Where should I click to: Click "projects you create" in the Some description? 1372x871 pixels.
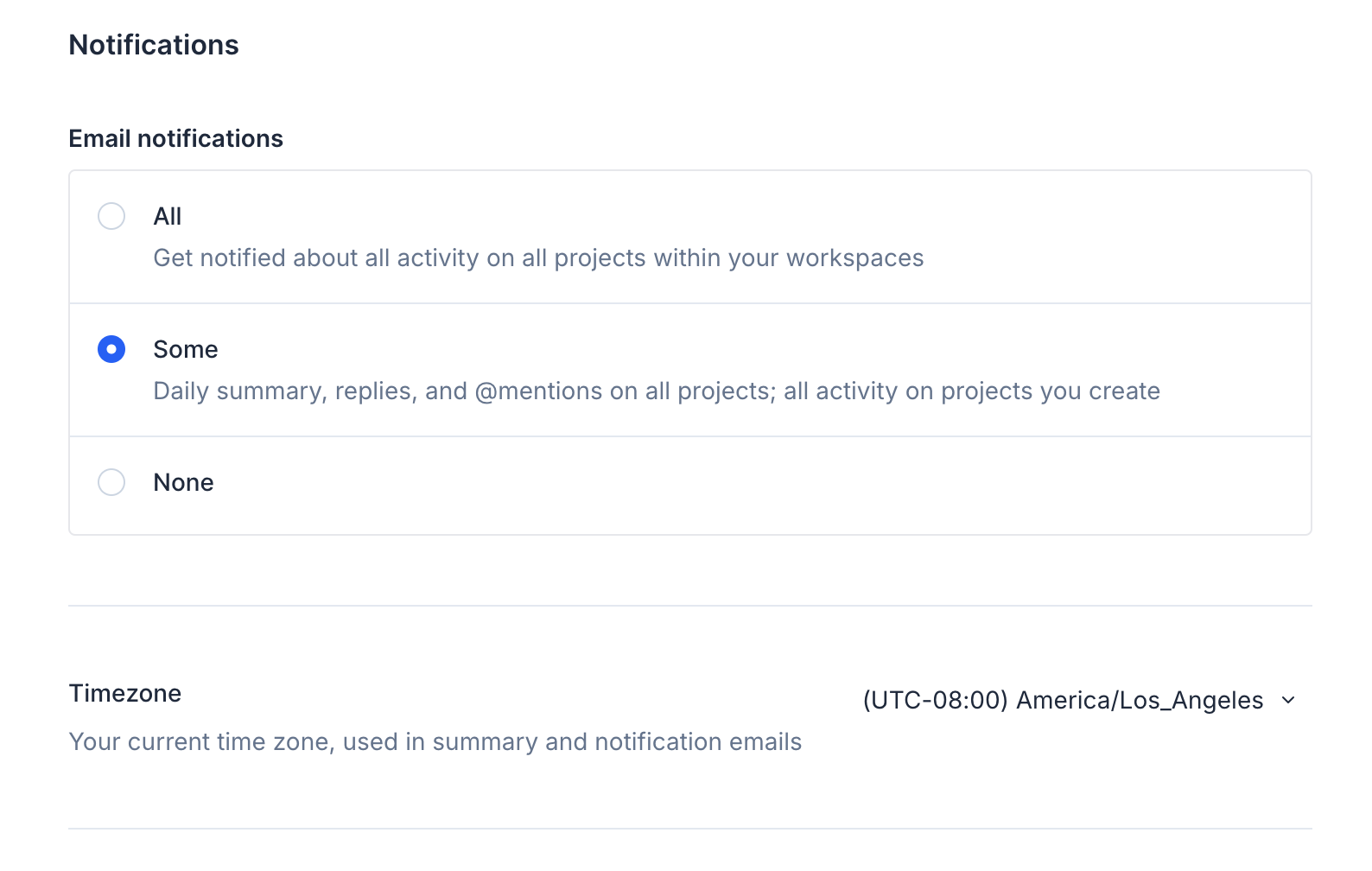click(x=1050, y=391)
